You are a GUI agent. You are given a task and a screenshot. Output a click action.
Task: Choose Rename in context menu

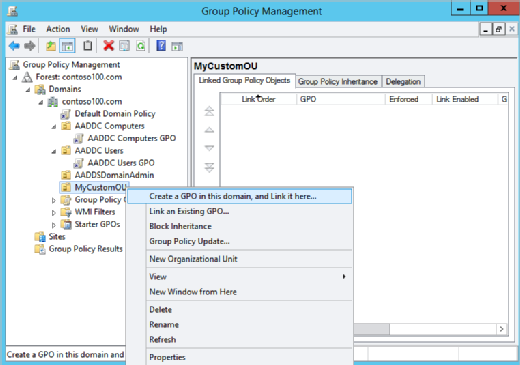pyautogui.click(x=239, y=325)
